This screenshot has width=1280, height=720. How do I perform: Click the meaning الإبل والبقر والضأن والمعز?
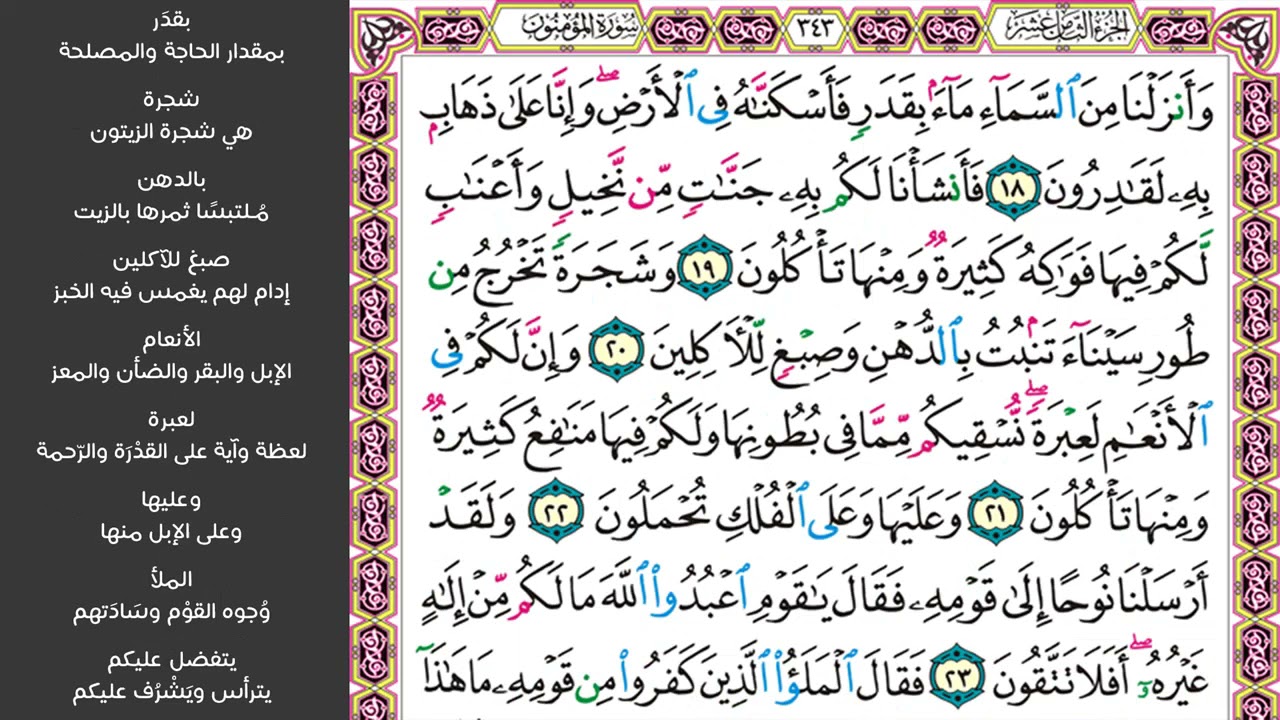coord(172,372)
